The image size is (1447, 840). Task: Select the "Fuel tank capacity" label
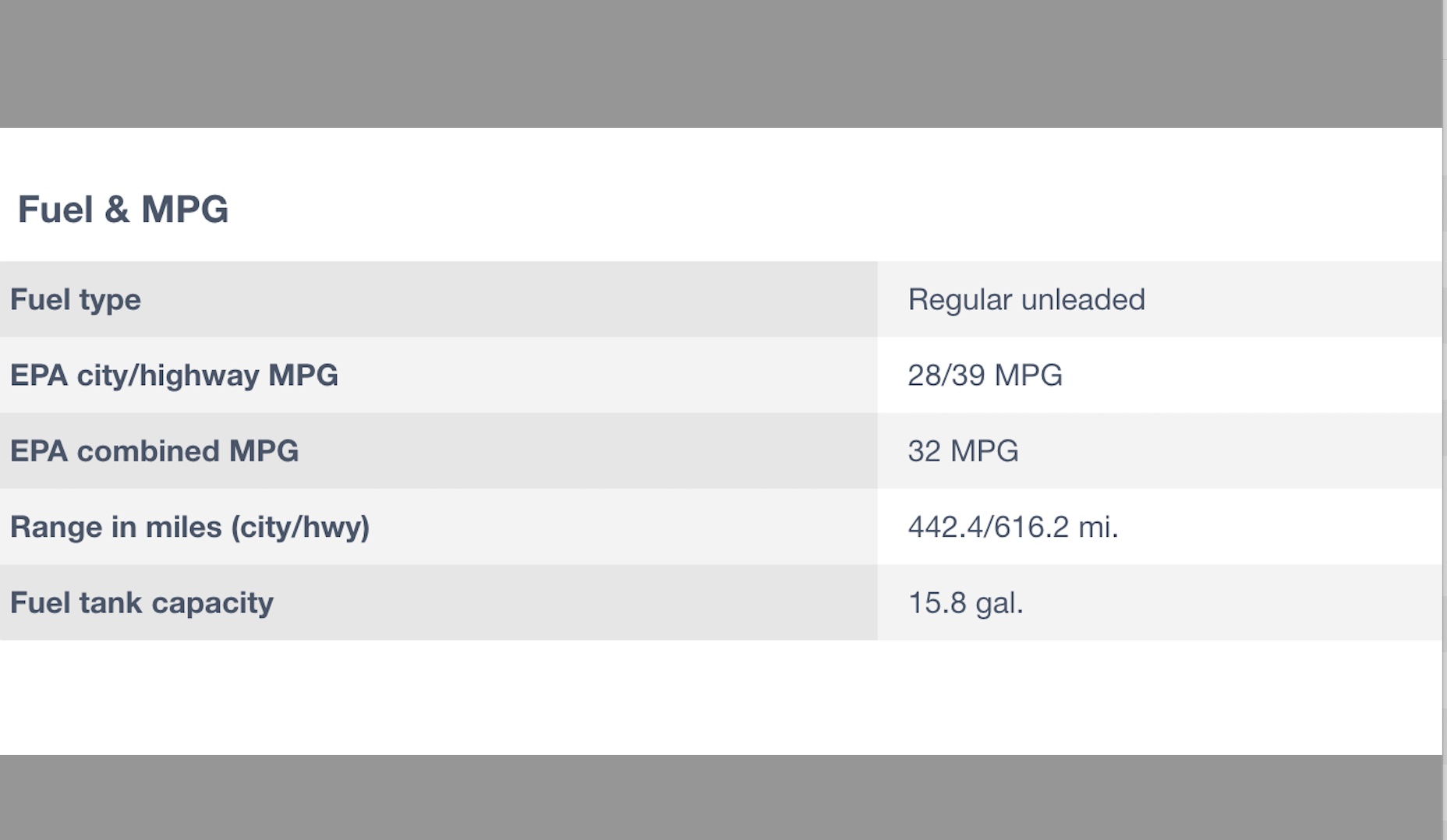[142, 603]
